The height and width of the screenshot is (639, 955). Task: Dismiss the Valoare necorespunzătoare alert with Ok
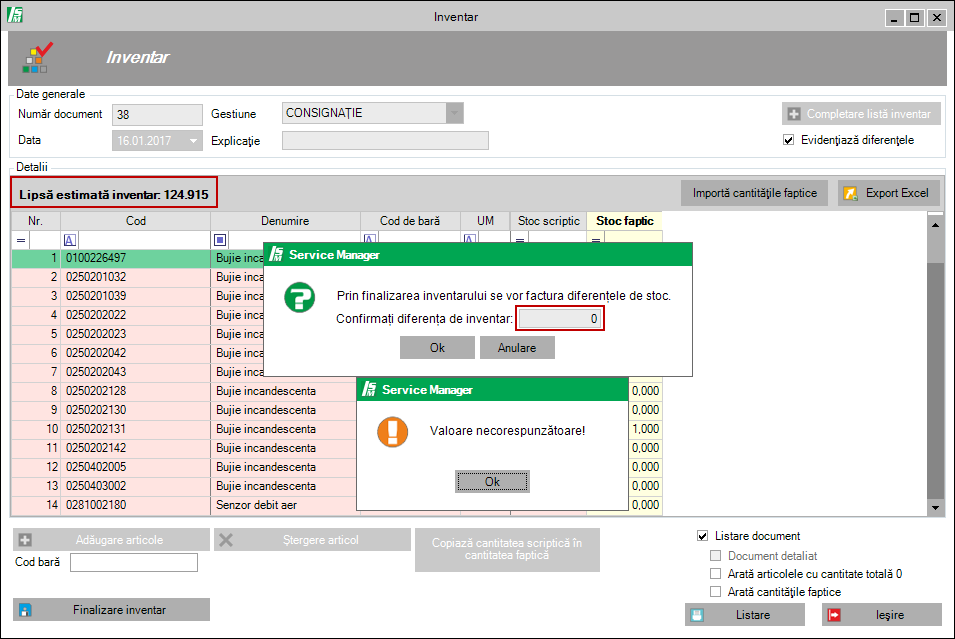click(492, 482)
